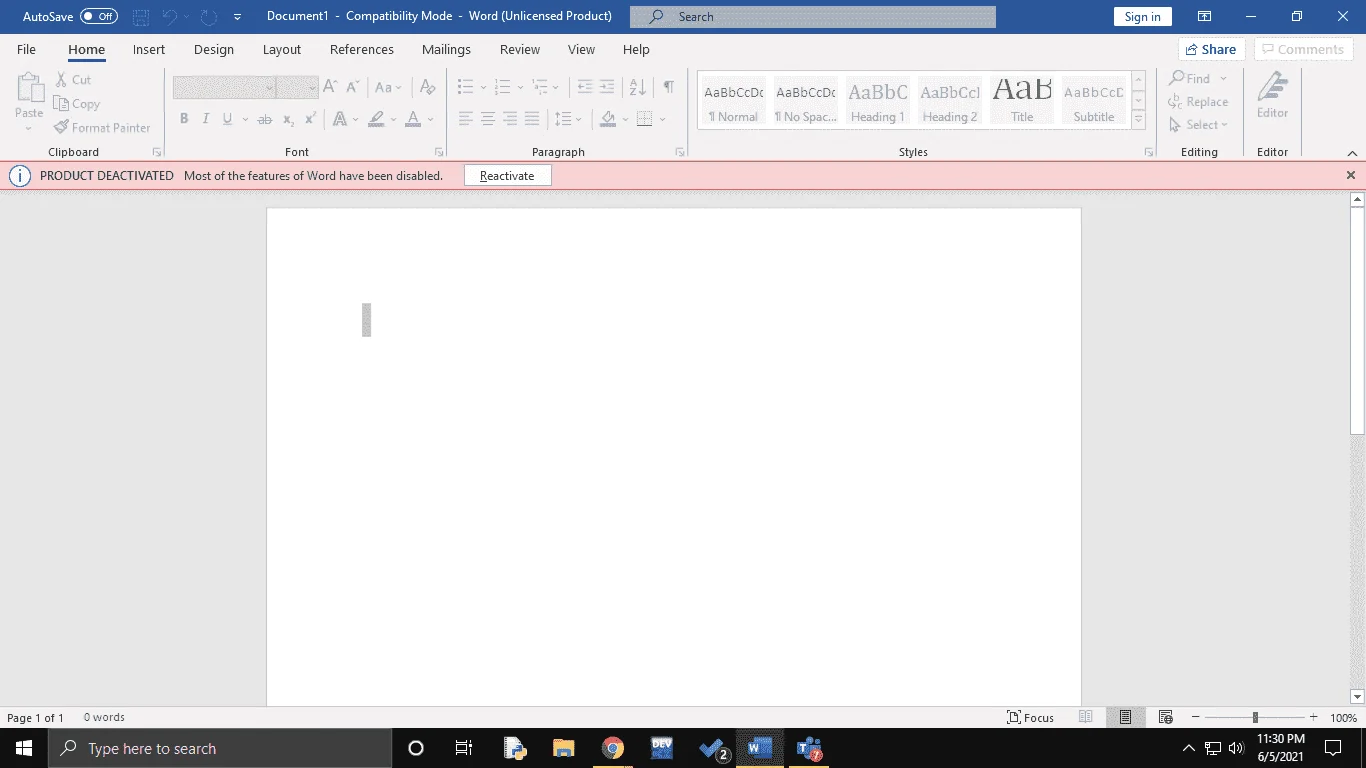Screen dimensions: 1366x768
Task: Toggle italic formatting
Action: coord(206,119)
